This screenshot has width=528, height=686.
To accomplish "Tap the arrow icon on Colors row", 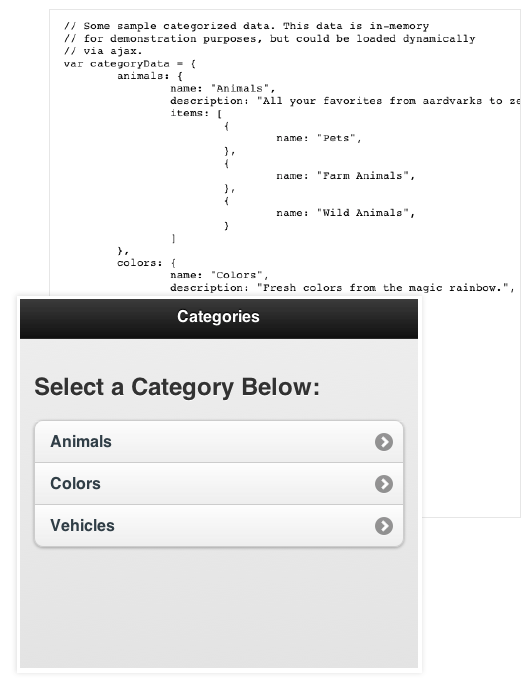I will (384, 484).
